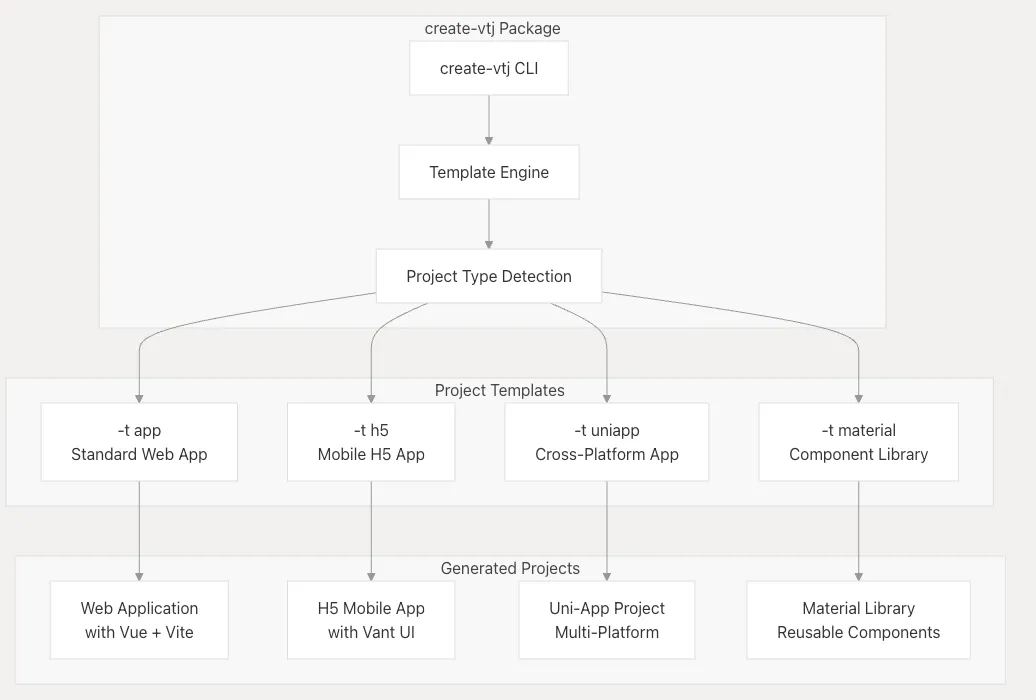The height and width of the screenshot is (700, 1036).
Task: Click the Project Type Detection node
Action: (489, 276)
